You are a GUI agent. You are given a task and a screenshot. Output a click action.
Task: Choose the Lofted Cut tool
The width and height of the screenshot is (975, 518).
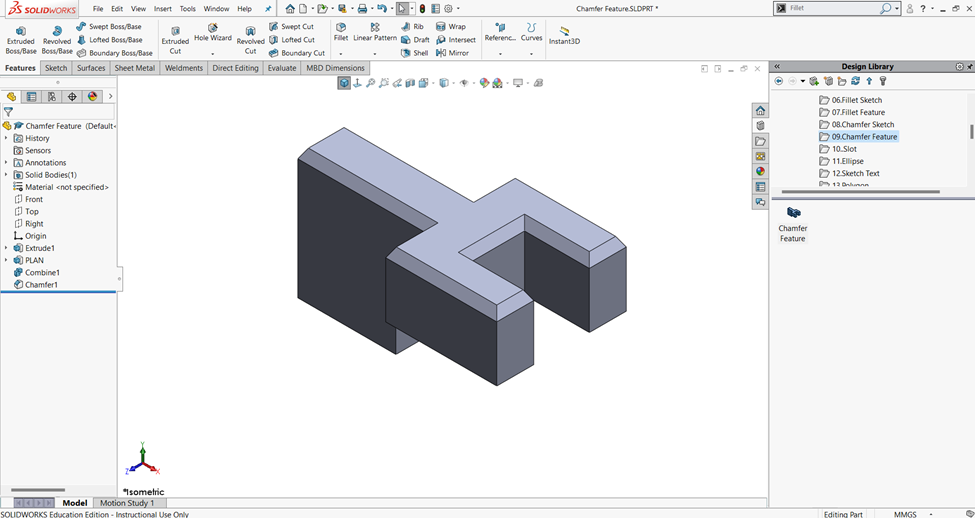point(292,40)
